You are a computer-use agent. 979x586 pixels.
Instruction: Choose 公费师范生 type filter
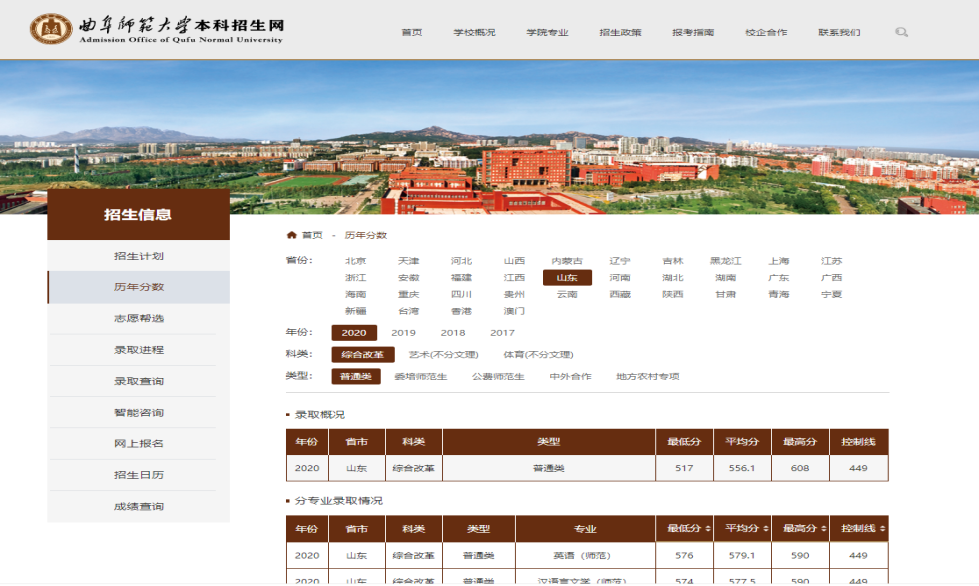tap(498, 377)
